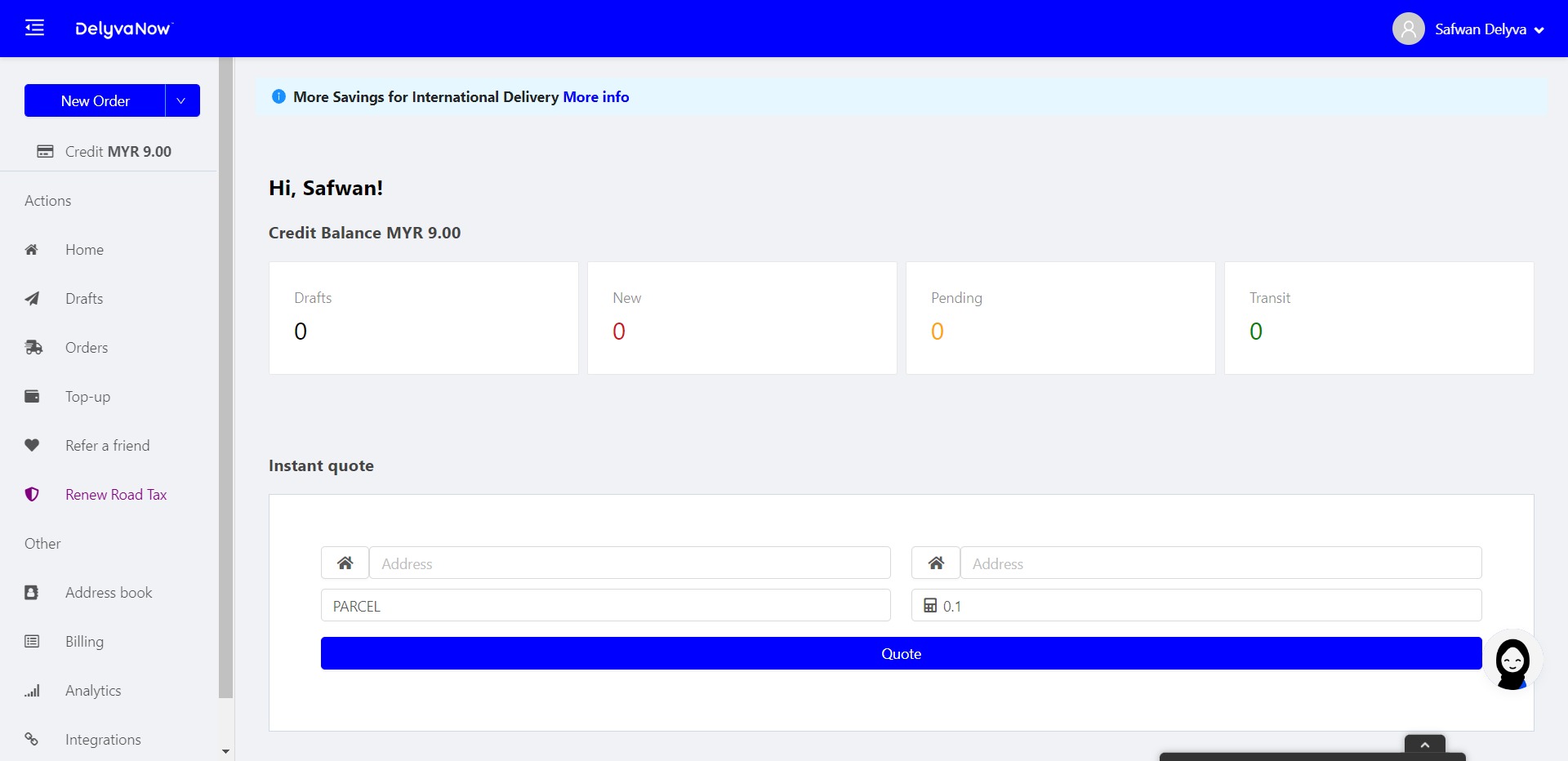Open Top-up in the sidebar
Screen dimensions: 1568x761
87,396
